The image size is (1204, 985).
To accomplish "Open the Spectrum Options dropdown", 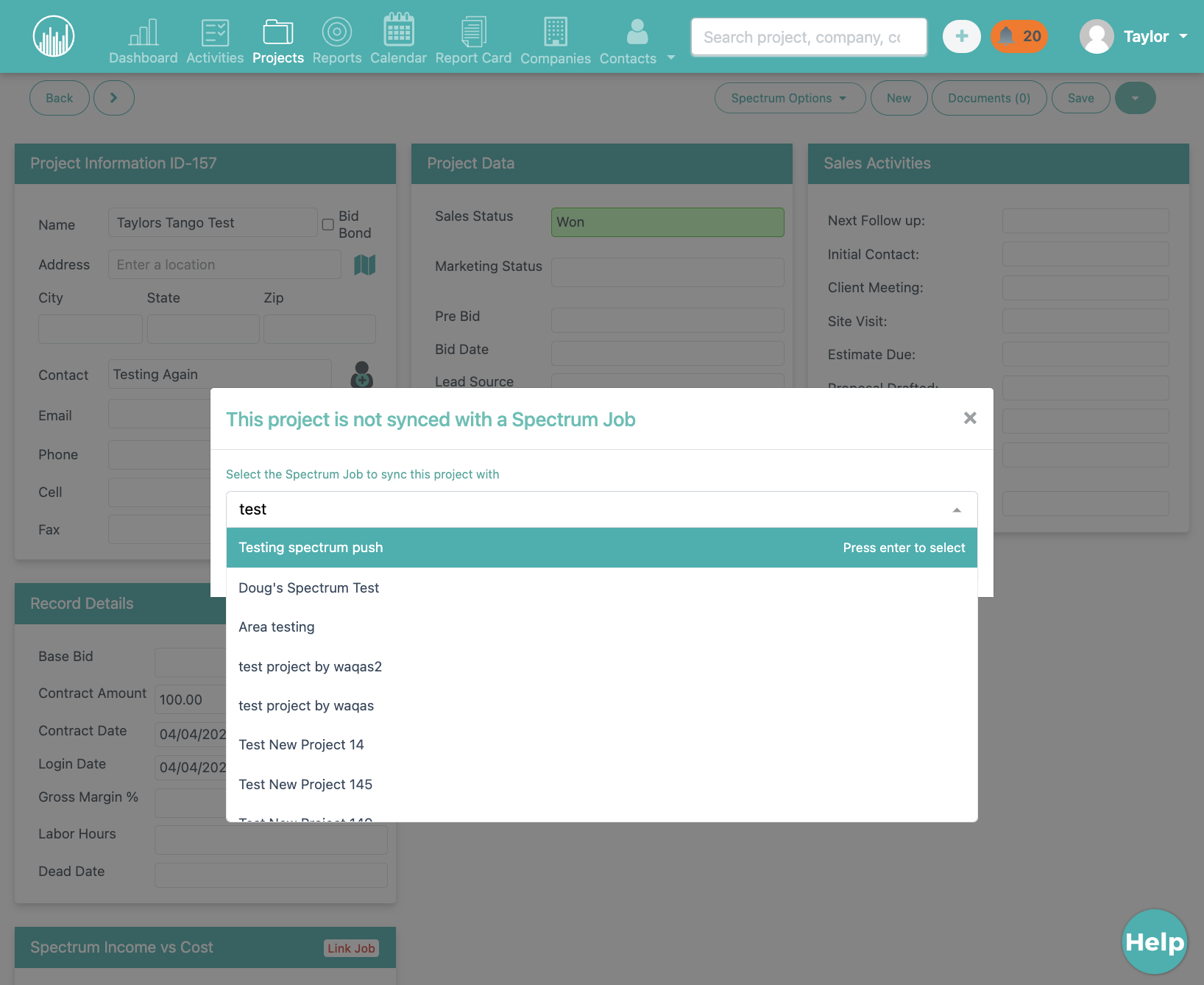I will coord(790,98).
